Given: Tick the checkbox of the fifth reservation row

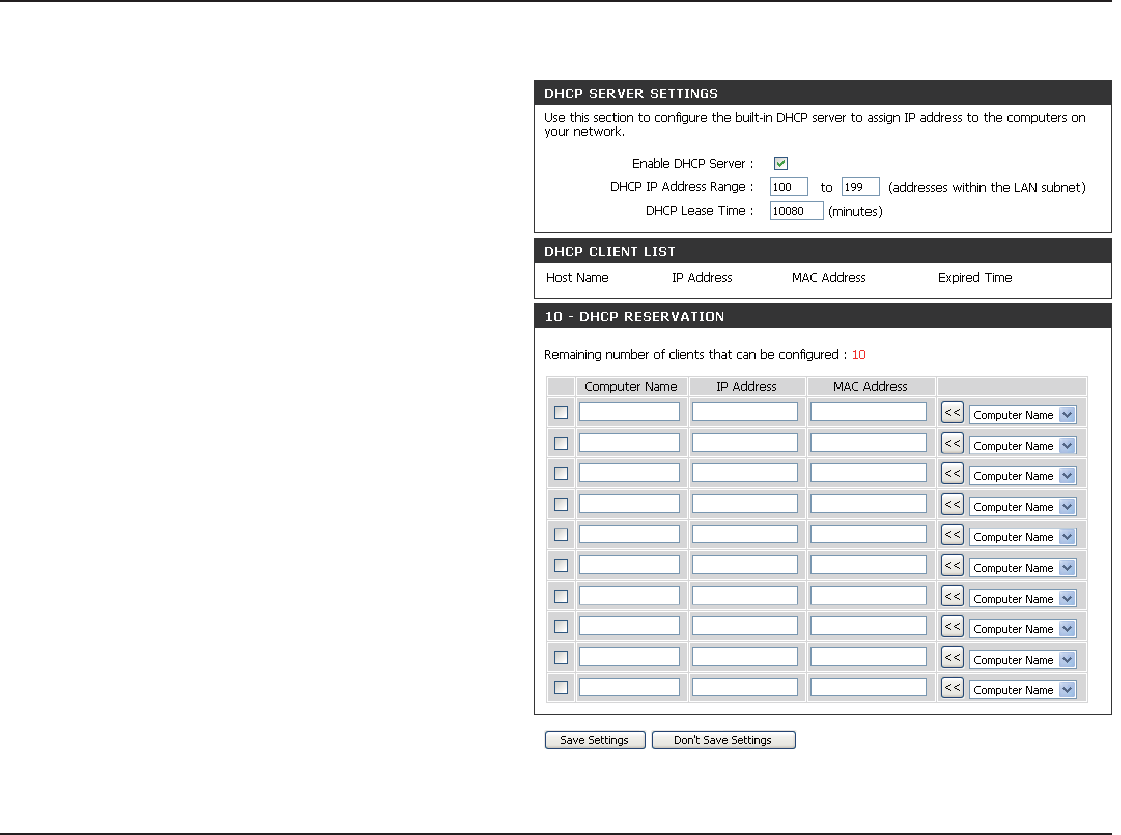Looking at the screenshot, I should tap(561, 535).
